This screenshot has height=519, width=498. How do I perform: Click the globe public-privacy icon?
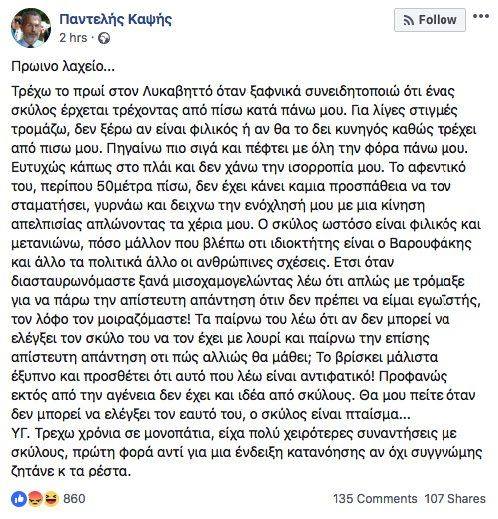coord(104,38)
